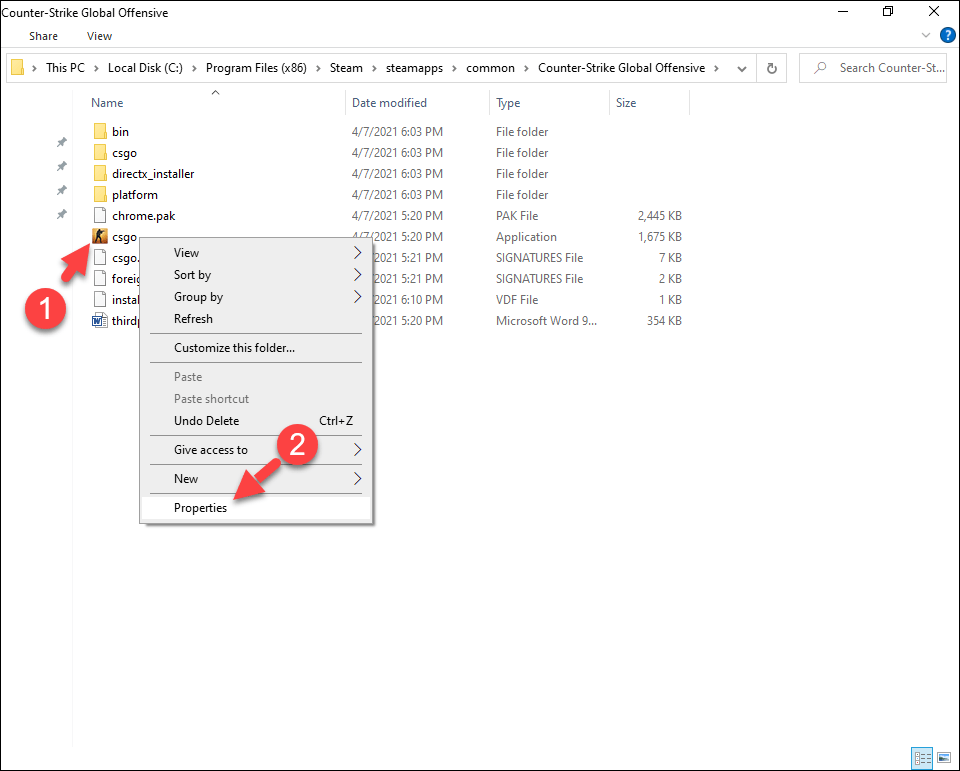
Task: Choose Customize this folder option
Action: pyautogui.click(x=234, y=348)
